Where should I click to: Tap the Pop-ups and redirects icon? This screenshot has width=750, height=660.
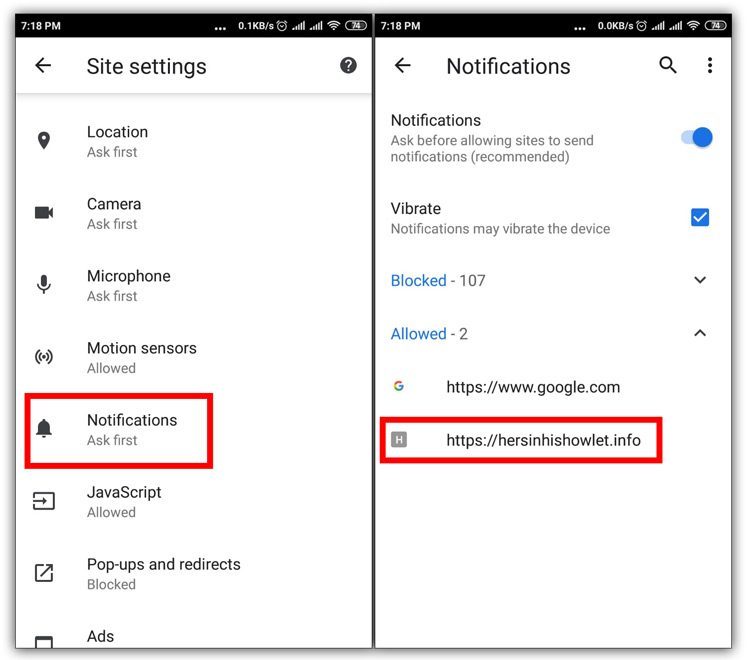44,573
